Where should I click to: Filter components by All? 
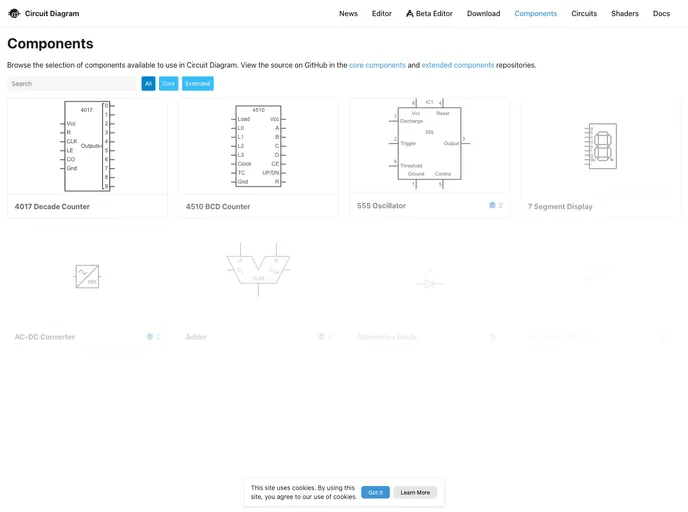pos(148,84)
